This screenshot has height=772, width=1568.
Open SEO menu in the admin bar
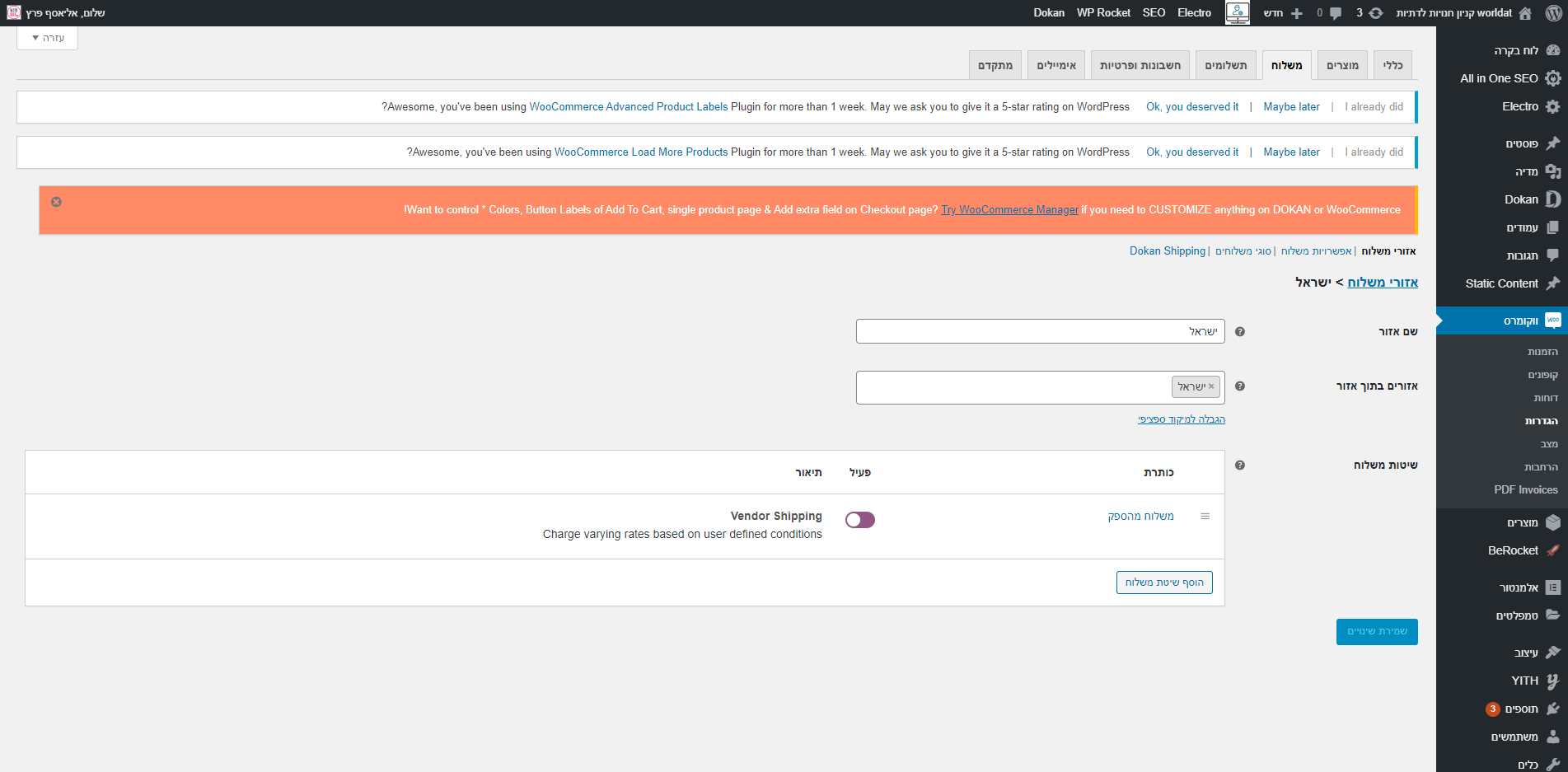click(x=1154, y=12)
